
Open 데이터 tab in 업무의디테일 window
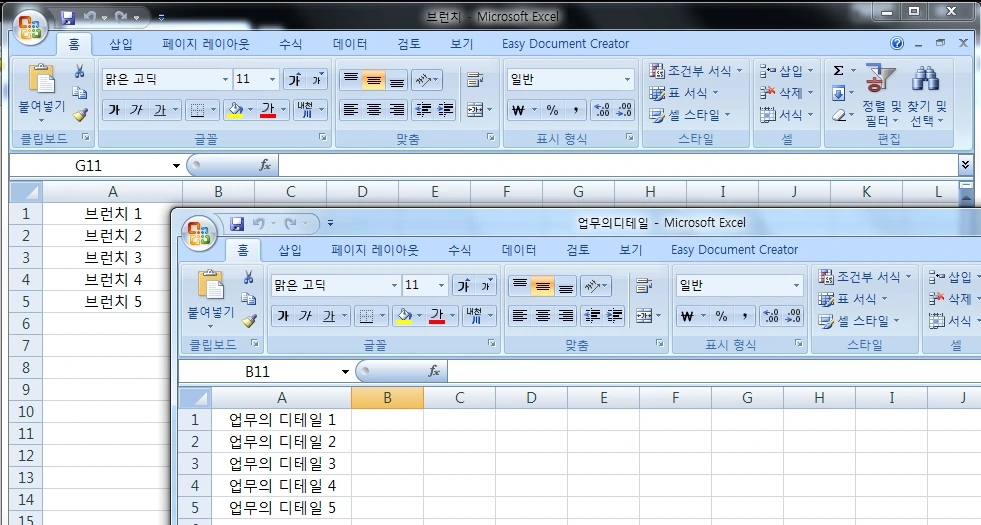519,250
